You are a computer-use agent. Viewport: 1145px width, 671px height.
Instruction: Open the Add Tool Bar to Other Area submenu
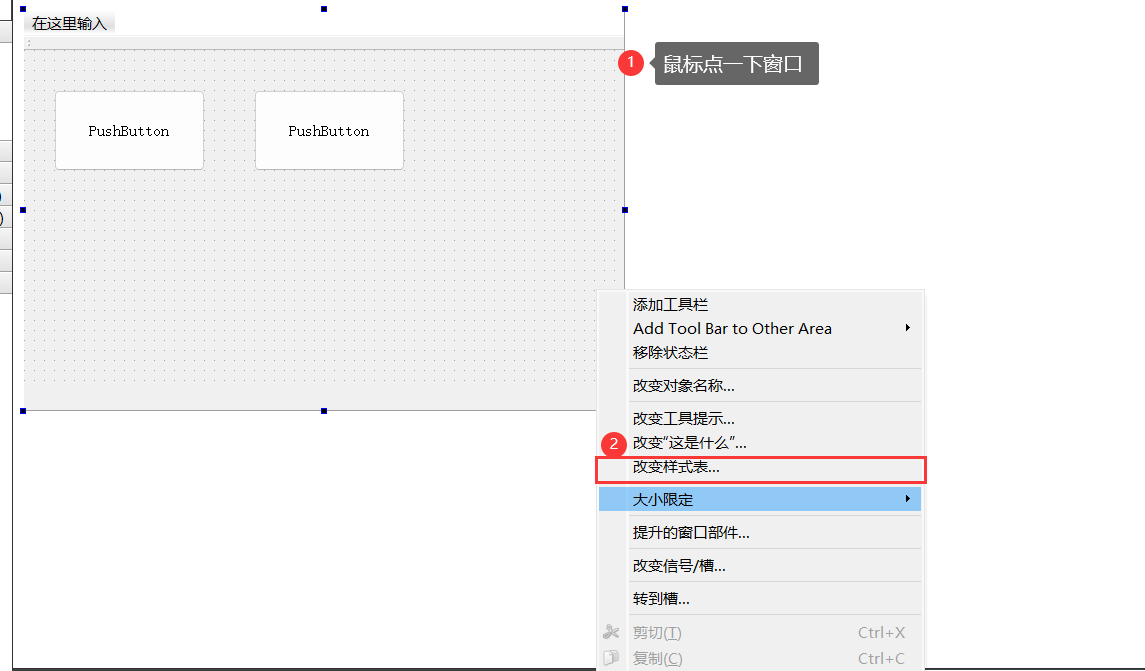(x=732, y=328)
